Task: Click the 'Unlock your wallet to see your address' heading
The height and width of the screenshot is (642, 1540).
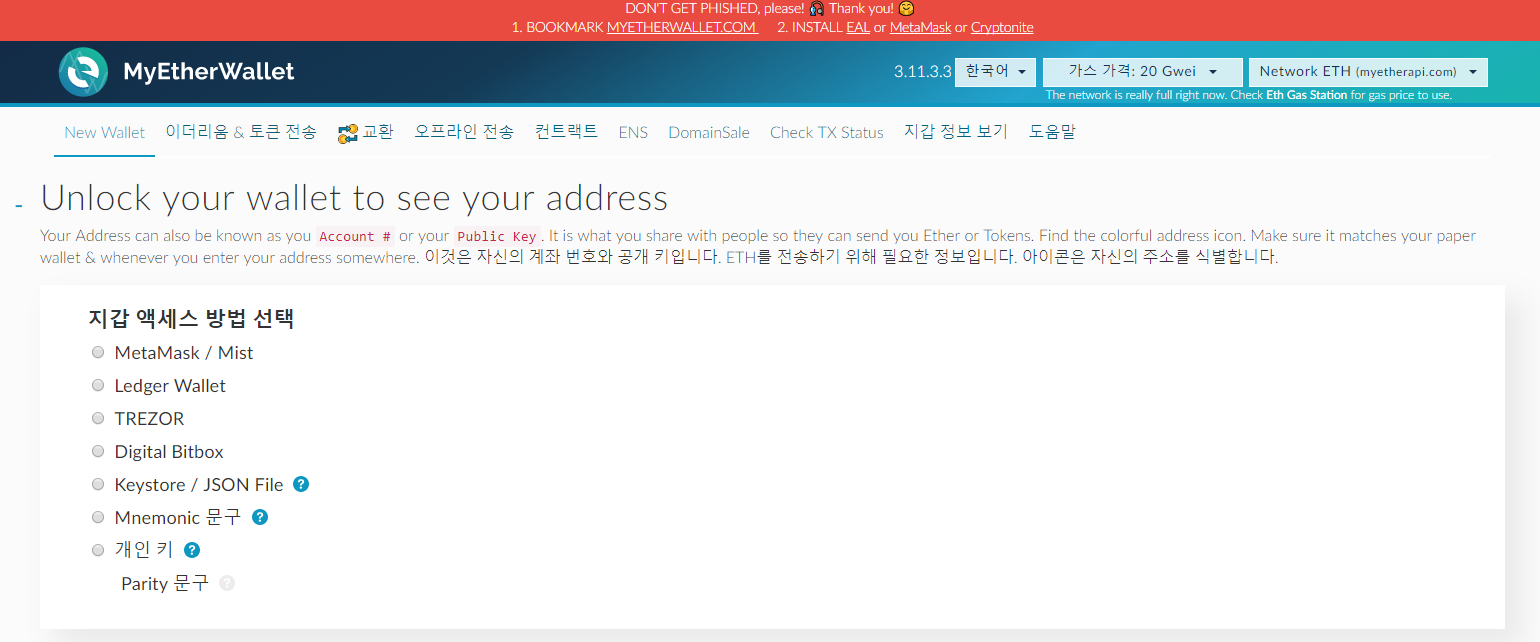Action: tap(354, 198)
